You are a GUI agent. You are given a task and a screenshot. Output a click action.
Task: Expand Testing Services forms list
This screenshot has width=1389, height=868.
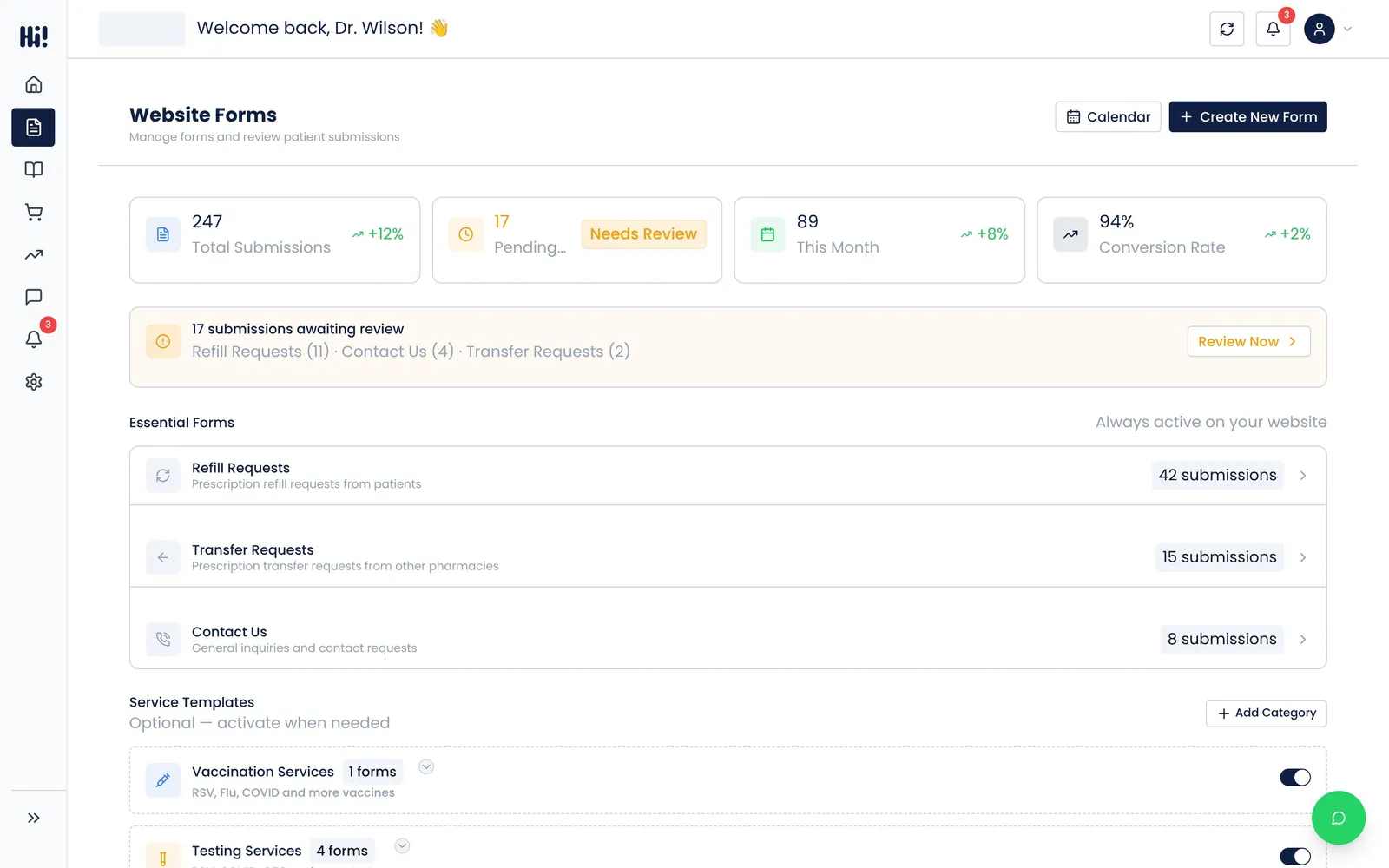pos(402,845)
